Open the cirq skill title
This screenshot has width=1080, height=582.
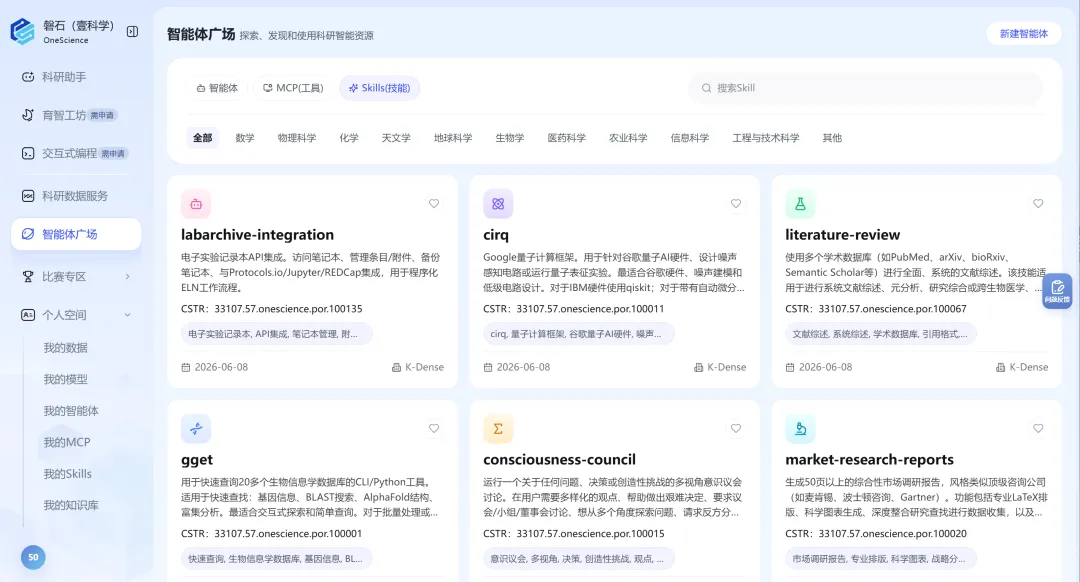point(496,235)
